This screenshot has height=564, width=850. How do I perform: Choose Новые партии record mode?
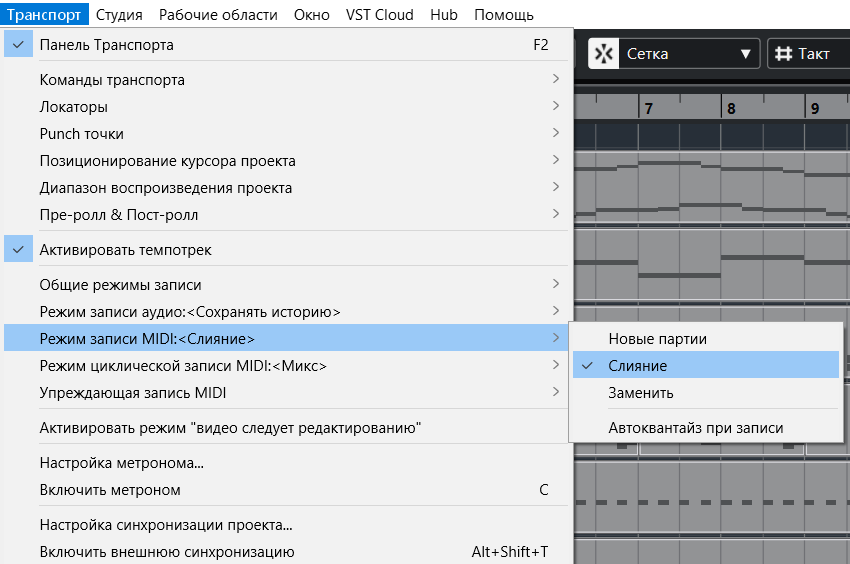[657, 339]
